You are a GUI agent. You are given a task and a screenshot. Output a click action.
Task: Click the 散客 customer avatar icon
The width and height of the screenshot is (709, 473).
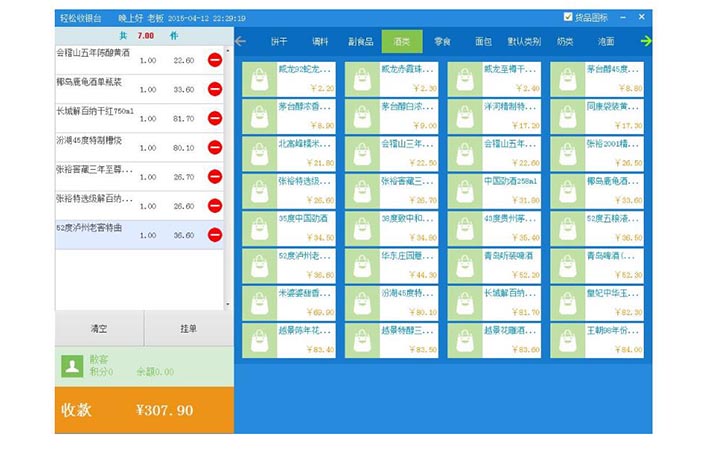[72, 366]
